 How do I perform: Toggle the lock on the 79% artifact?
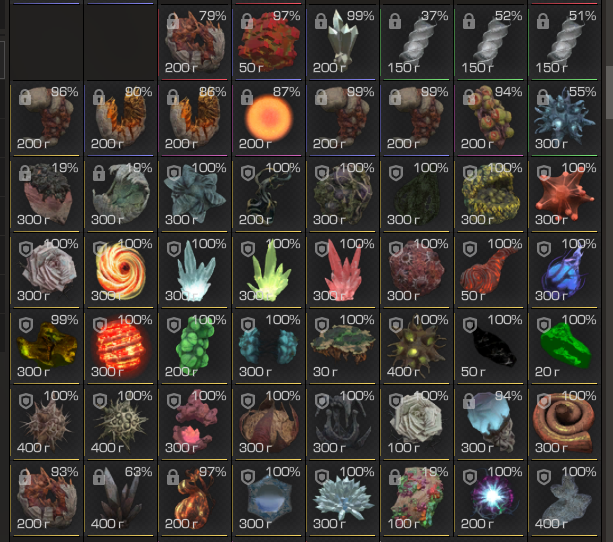click(172, 21)
